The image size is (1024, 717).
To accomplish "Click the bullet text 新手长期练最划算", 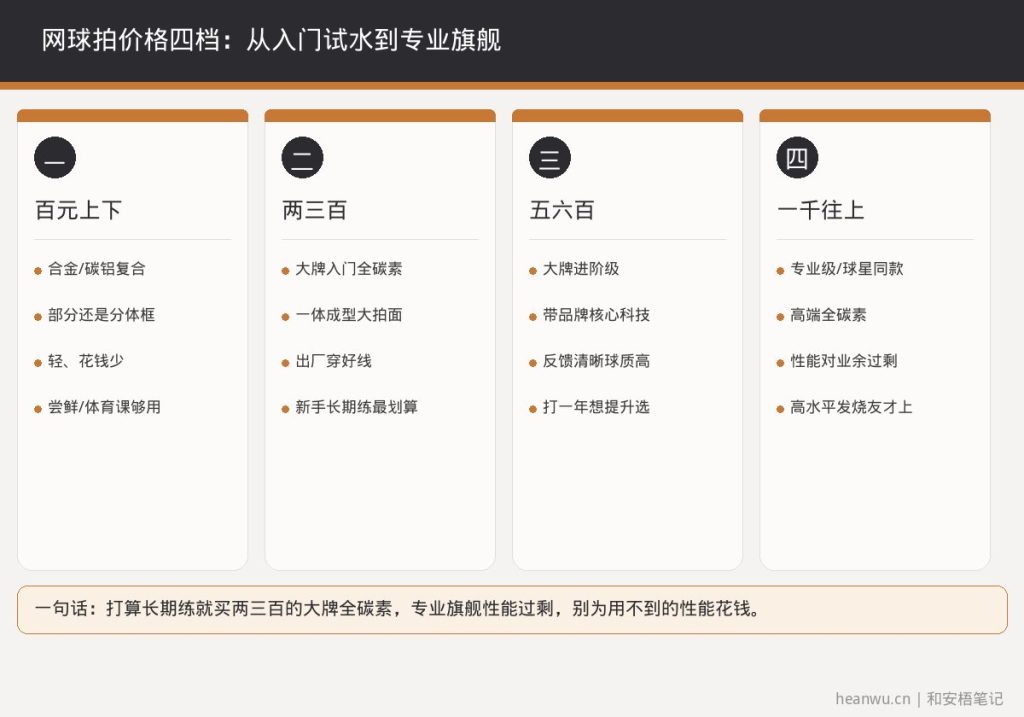I will tap(357, 407).
